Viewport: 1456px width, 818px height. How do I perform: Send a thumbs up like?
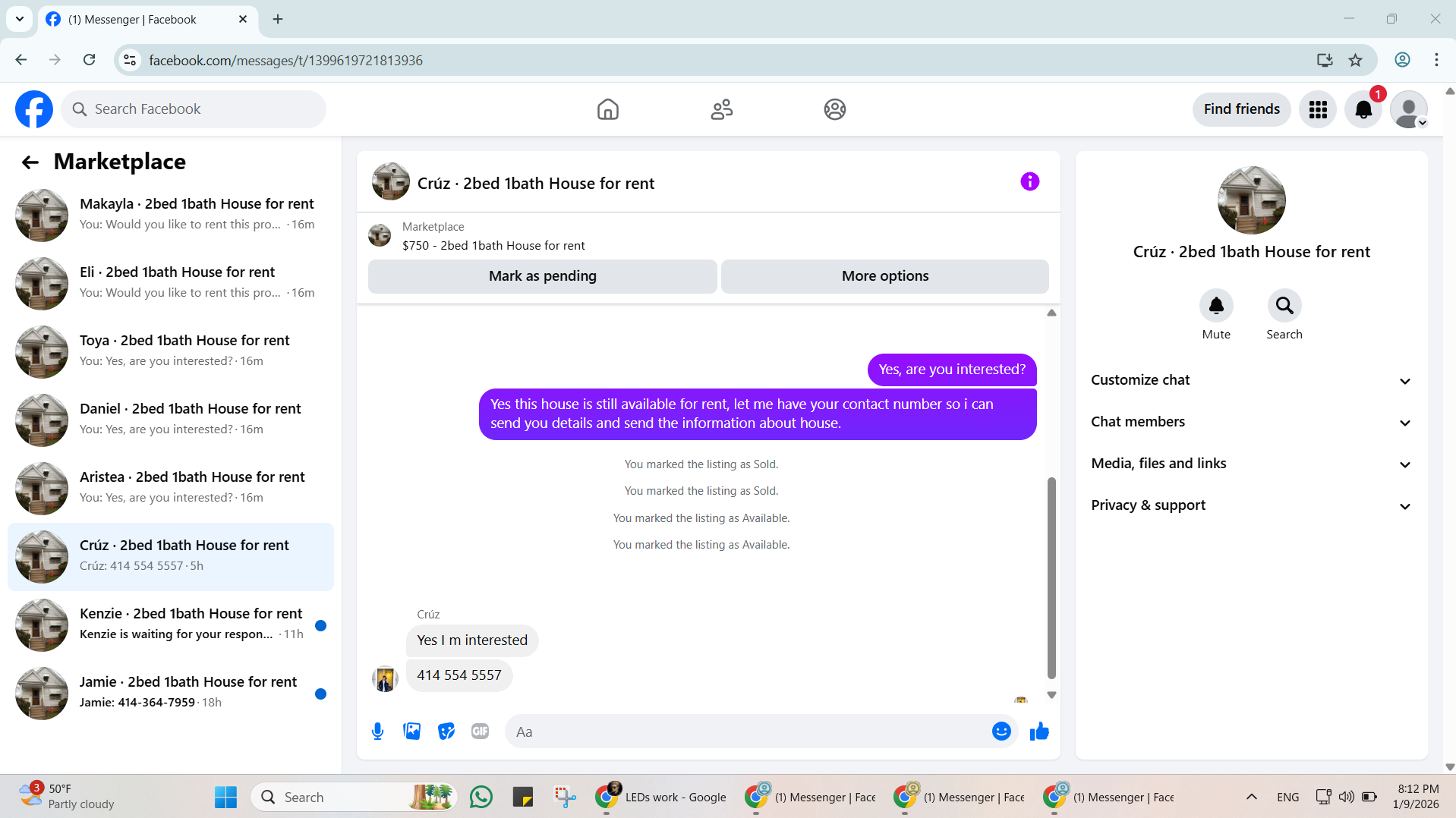pos(1039,731)
